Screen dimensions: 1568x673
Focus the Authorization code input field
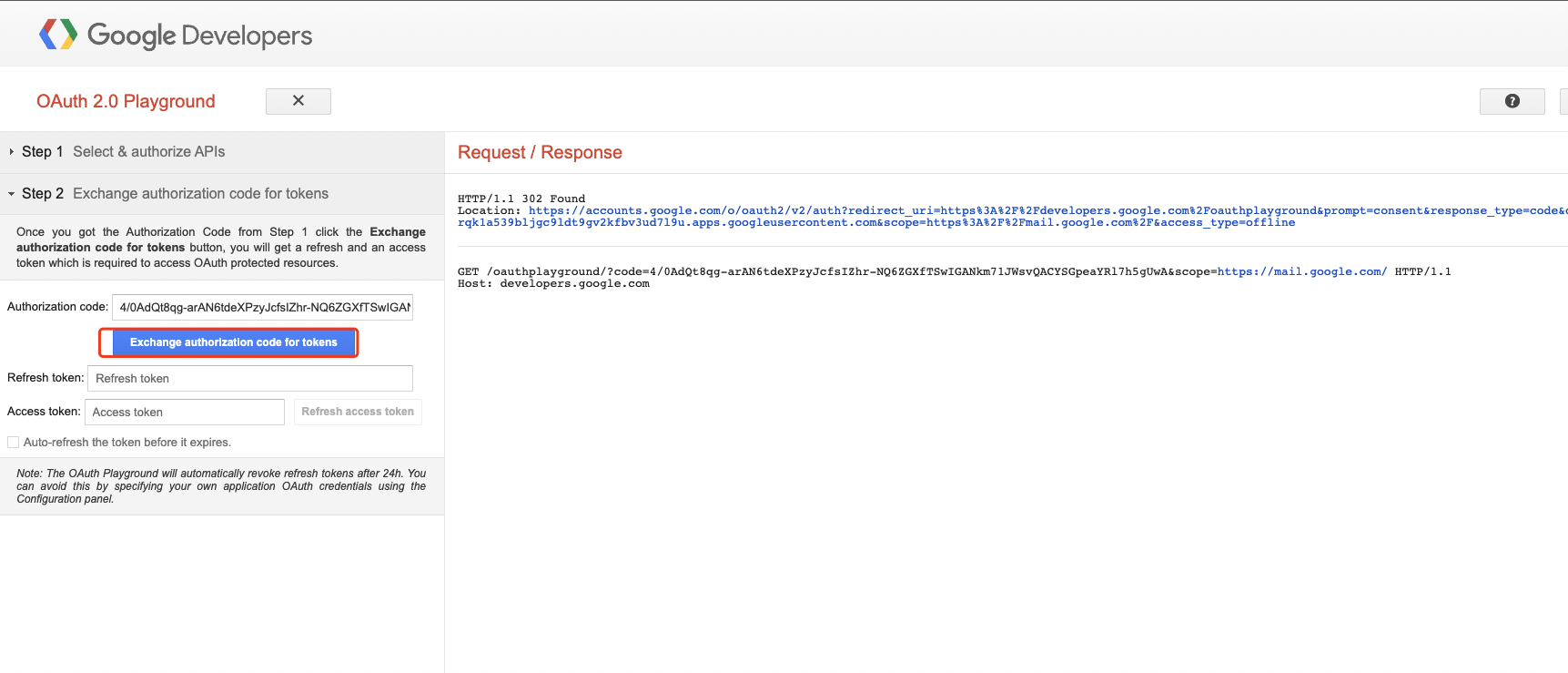(262, 307)
